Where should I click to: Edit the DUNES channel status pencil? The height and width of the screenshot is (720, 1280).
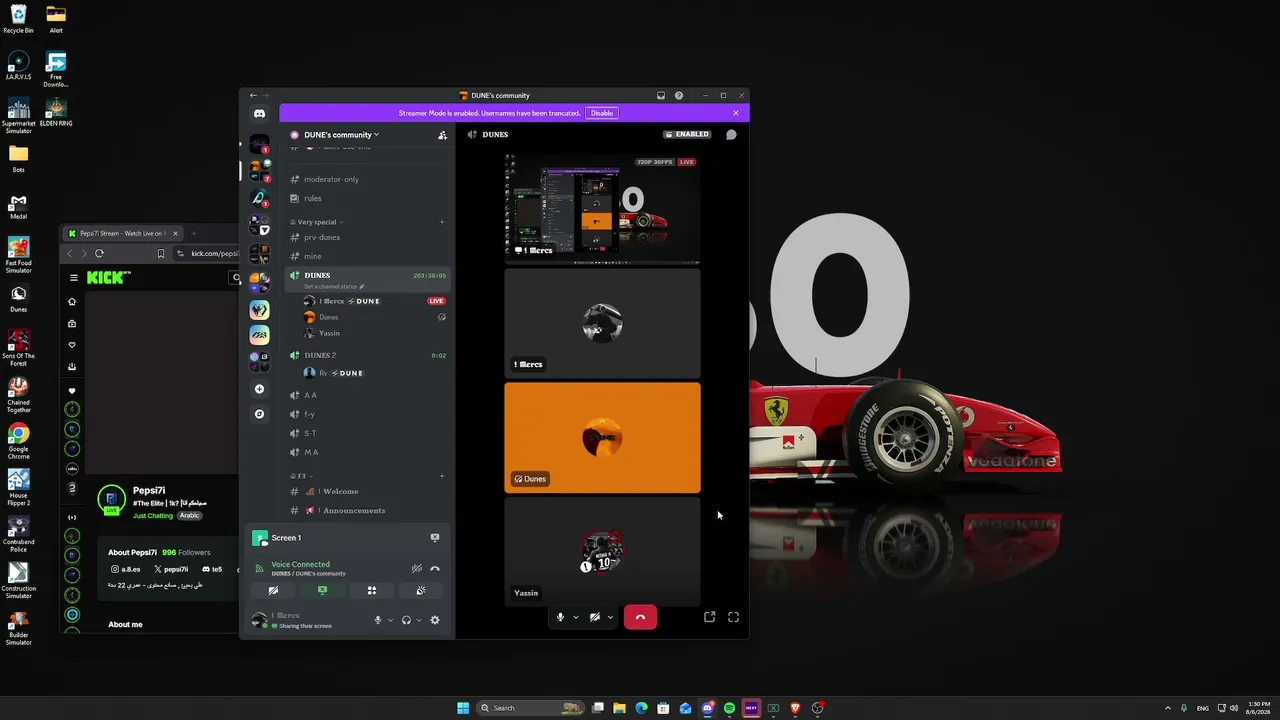[362, 287]
